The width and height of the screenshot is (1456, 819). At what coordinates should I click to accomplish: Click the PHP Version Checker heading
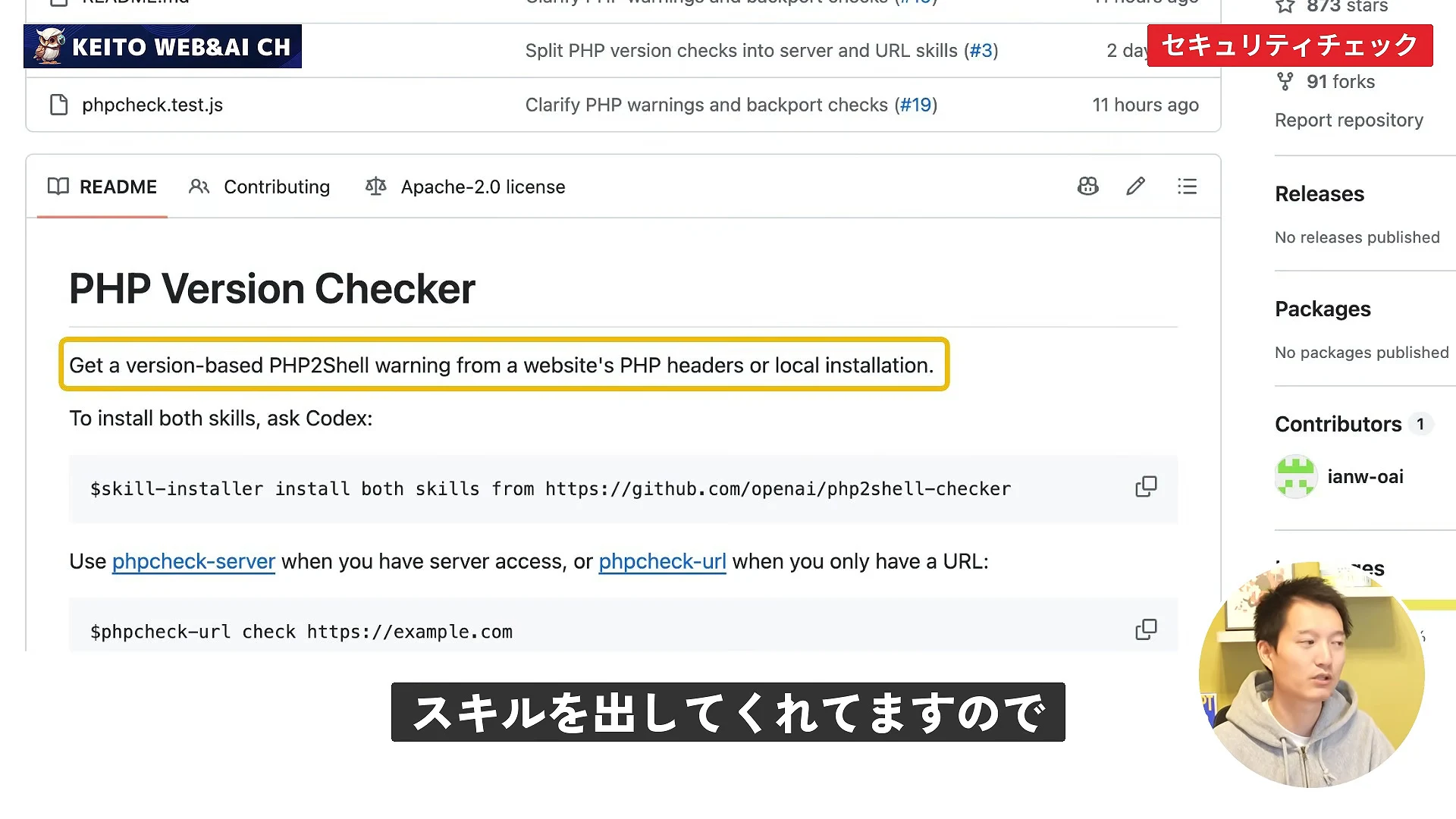pos(272,289)
